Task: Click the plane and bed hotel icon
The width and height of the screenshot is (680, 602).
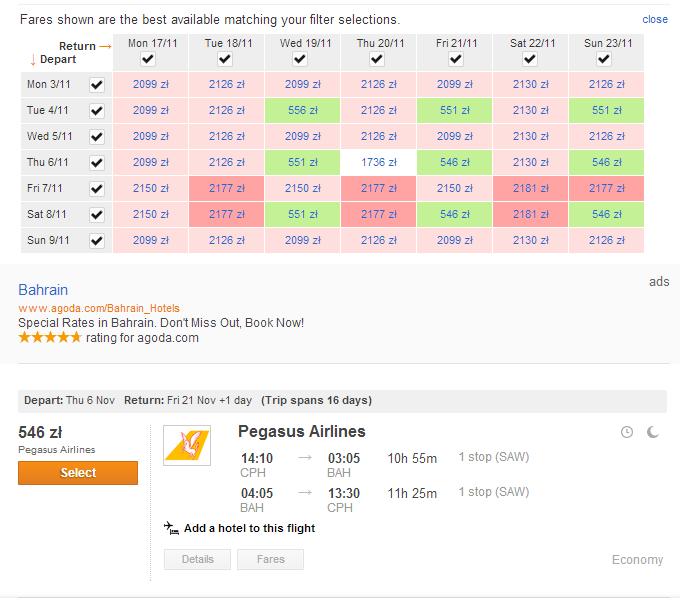Action: point(171,528)
